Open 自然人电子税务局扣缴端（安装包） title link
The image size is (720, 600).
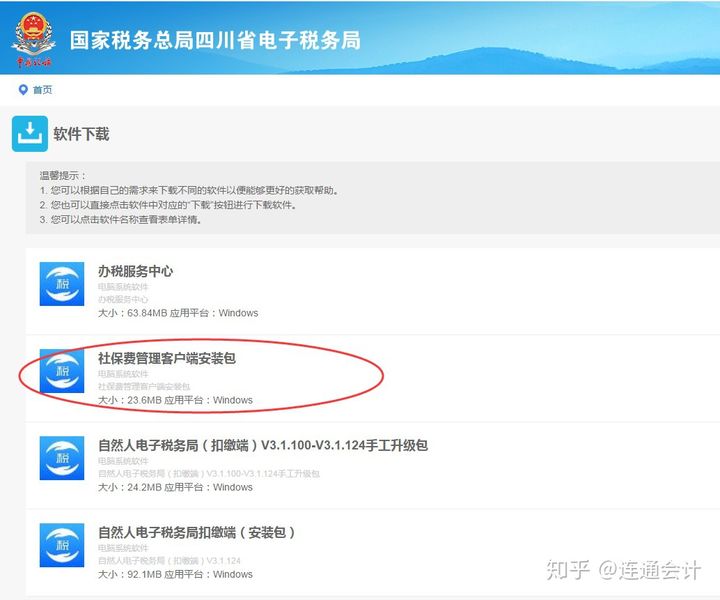coord(197,533)
